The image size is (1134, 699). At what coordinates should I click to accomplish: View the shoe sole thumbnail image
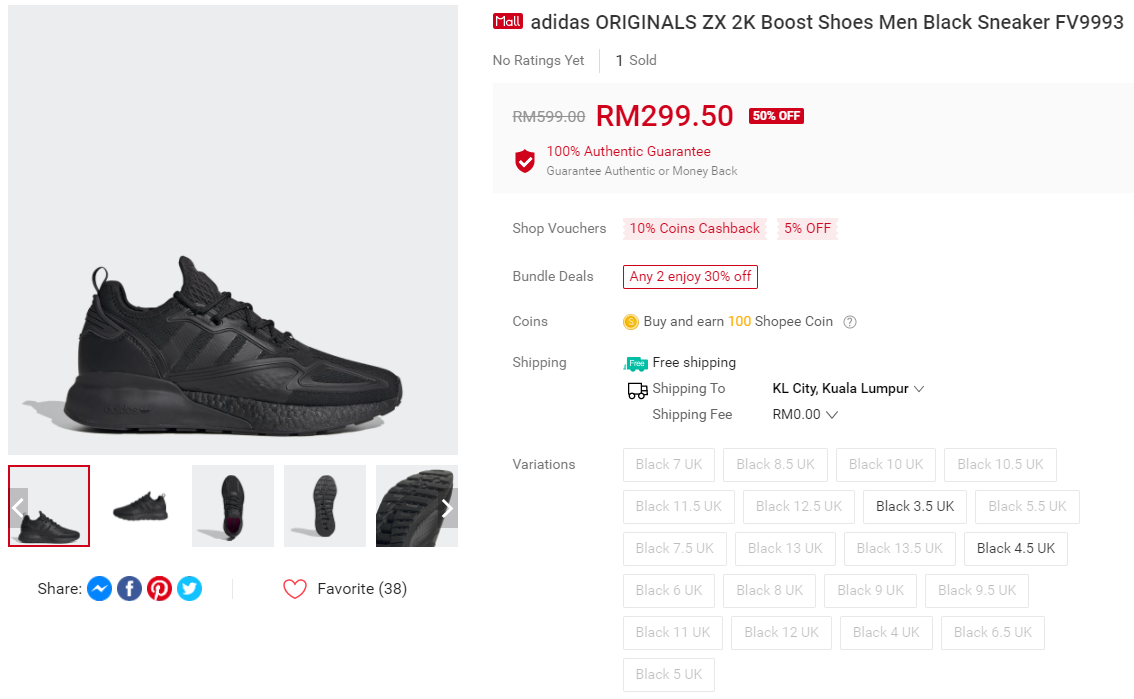[x=325, y=506]
